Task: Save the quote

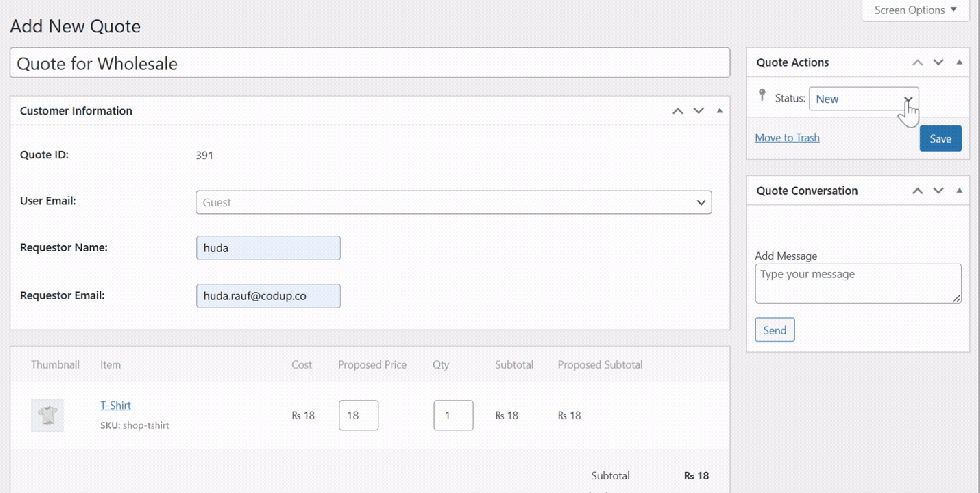Action: click(940, 139)
